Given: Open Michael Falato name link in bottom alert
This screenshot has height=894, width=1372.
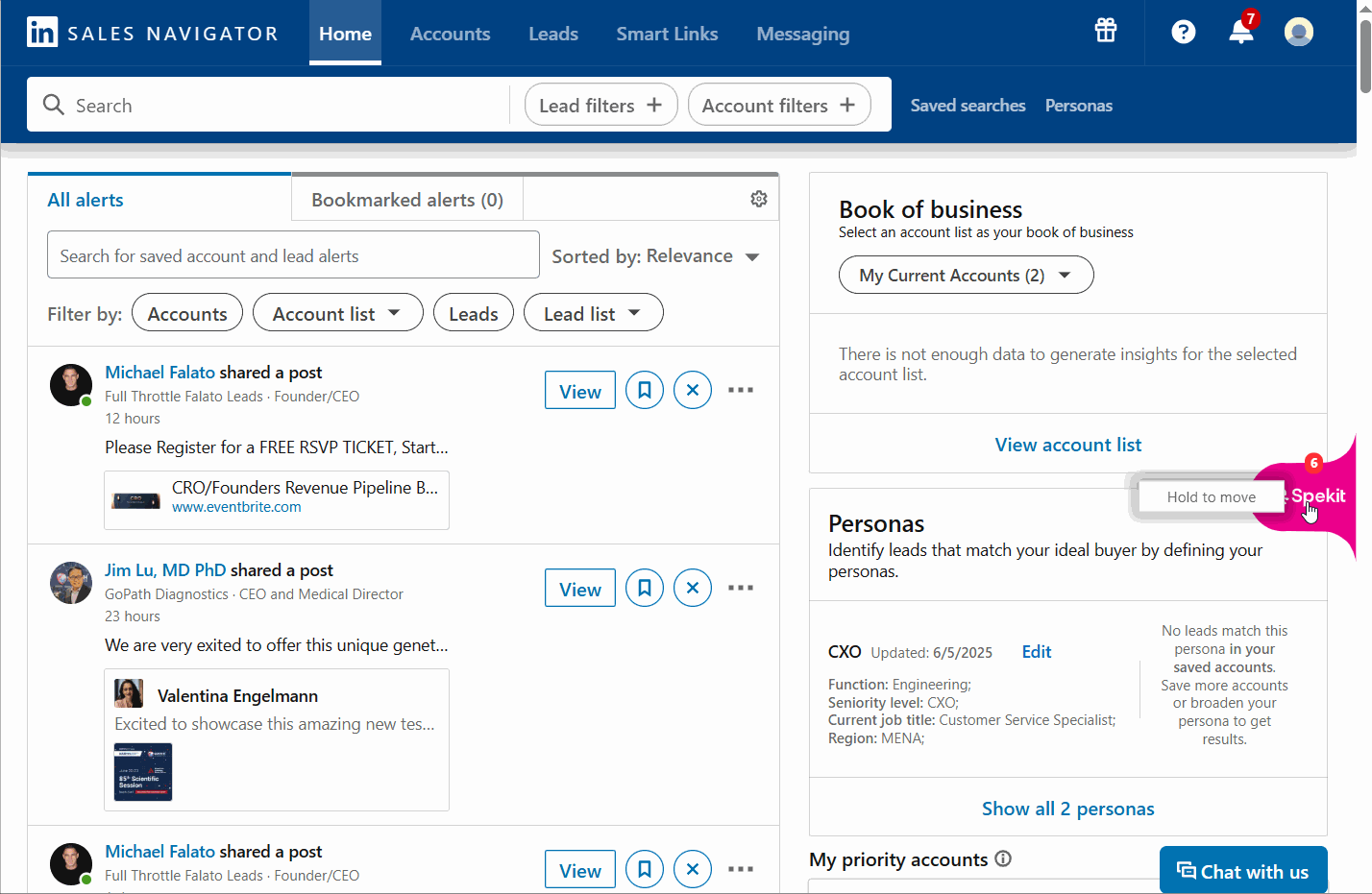Looking at the screenshot, I should pos(159,851).
